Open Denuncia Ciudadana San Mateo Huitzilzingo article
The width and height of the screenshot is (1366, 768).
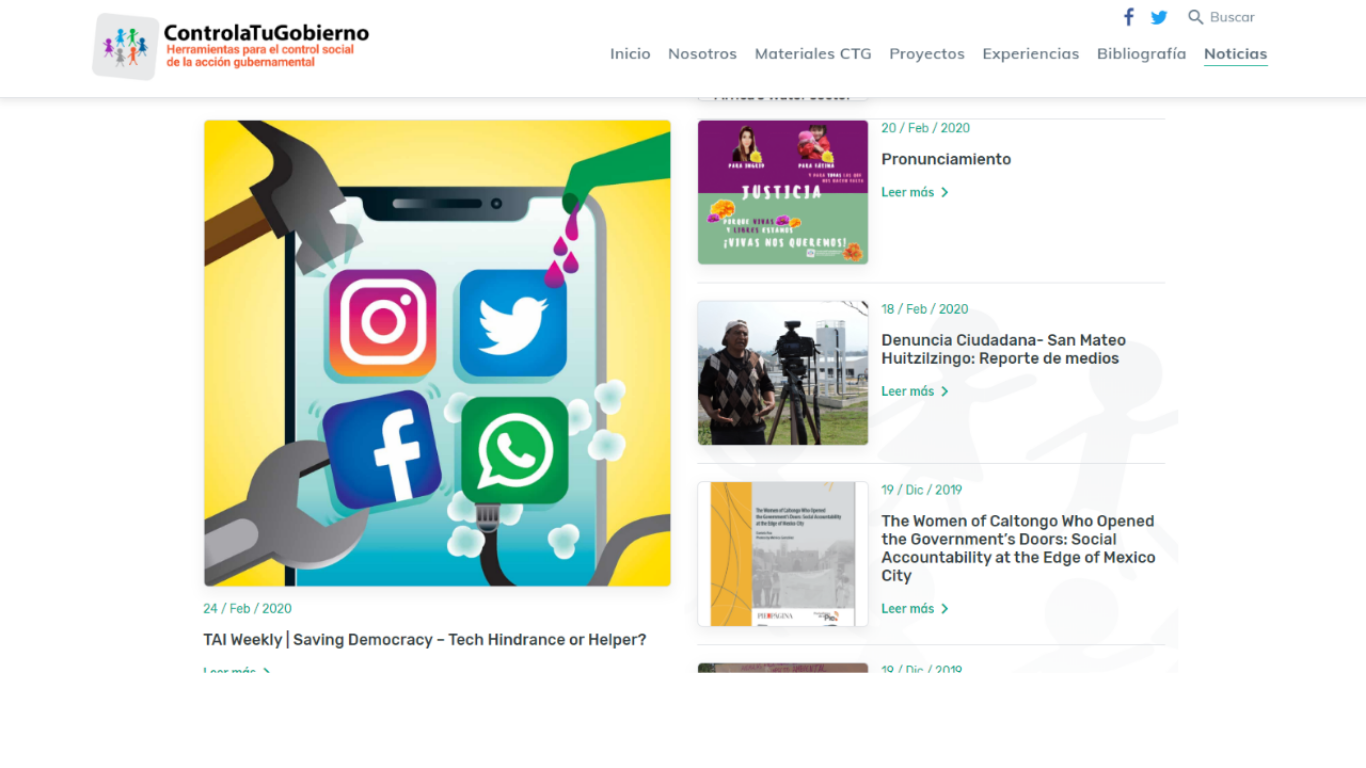click(1003, 349)
